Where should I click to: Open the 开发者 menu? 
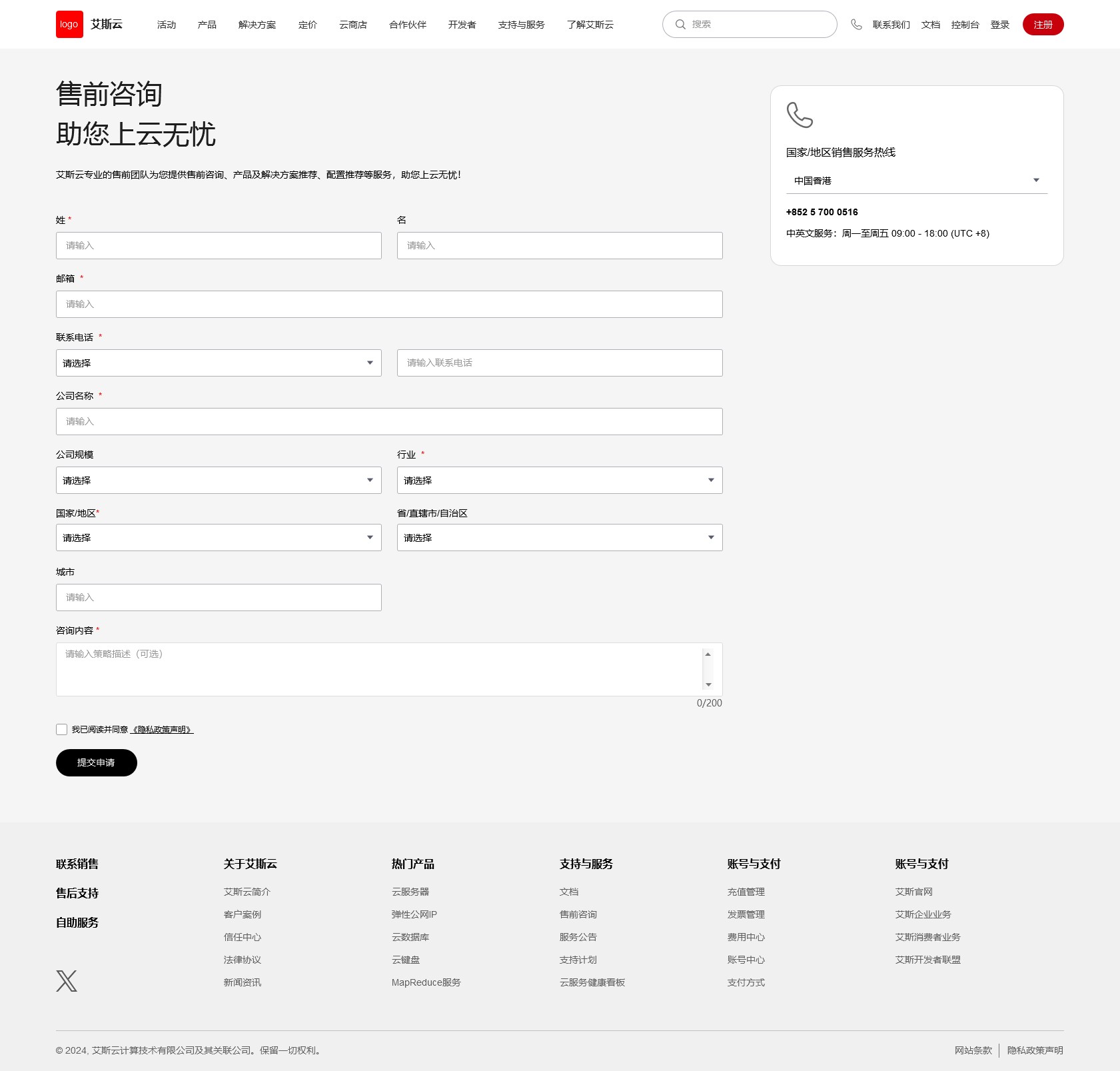click(x=462, y=25)
